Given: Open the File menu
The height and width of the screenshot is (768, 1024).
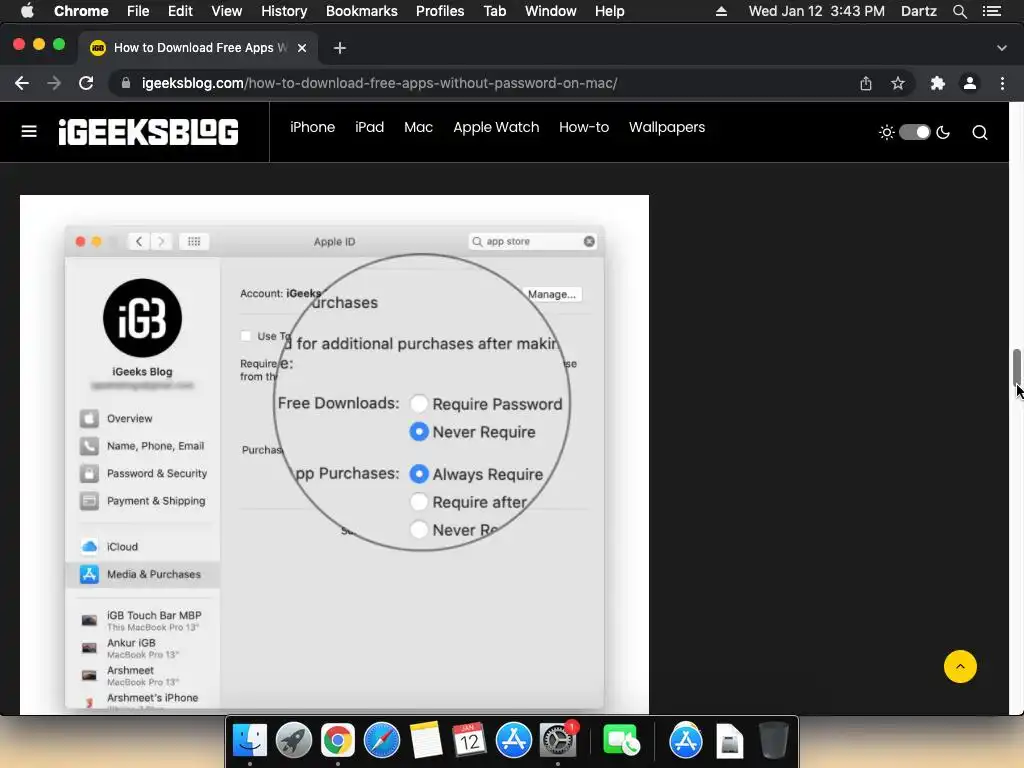Looking at the screenshot, I should (x=138, y=11).
